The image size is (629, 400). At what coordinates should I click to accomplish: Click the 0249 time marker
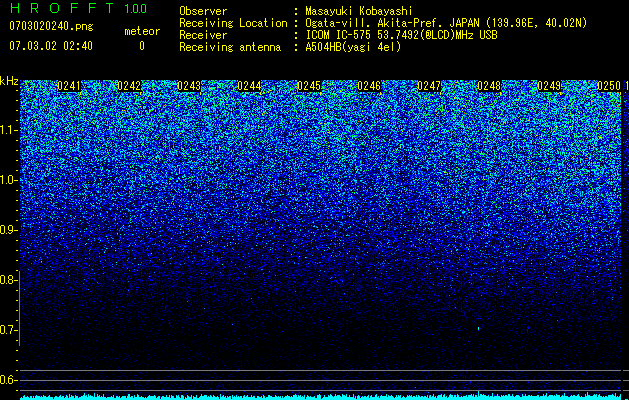tap(549, 86)
